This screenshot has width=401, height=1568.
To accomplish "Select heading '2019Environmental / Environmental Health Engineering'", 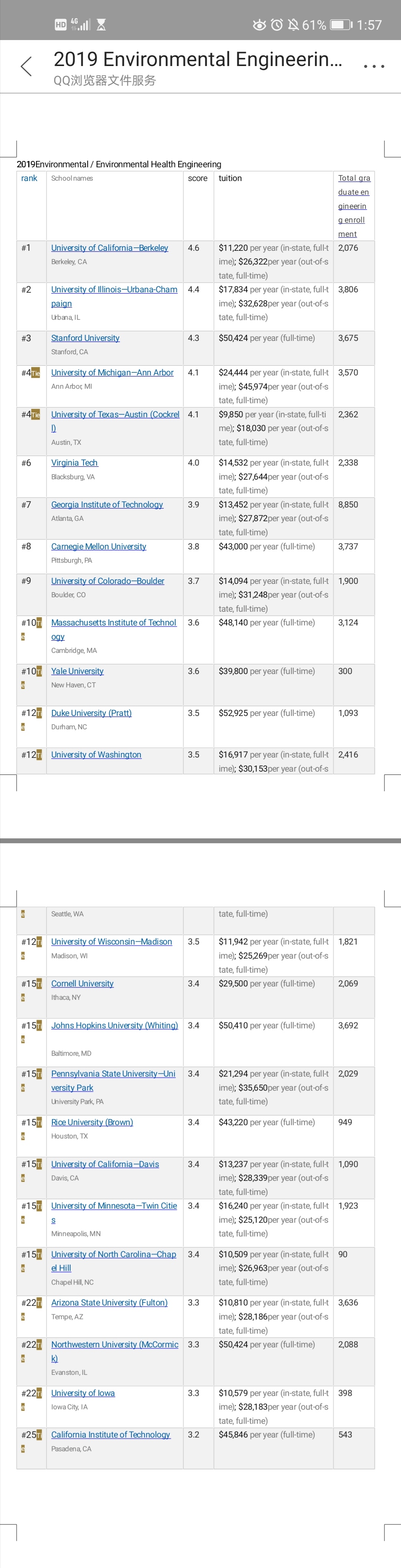I will (x=119, y=164).
